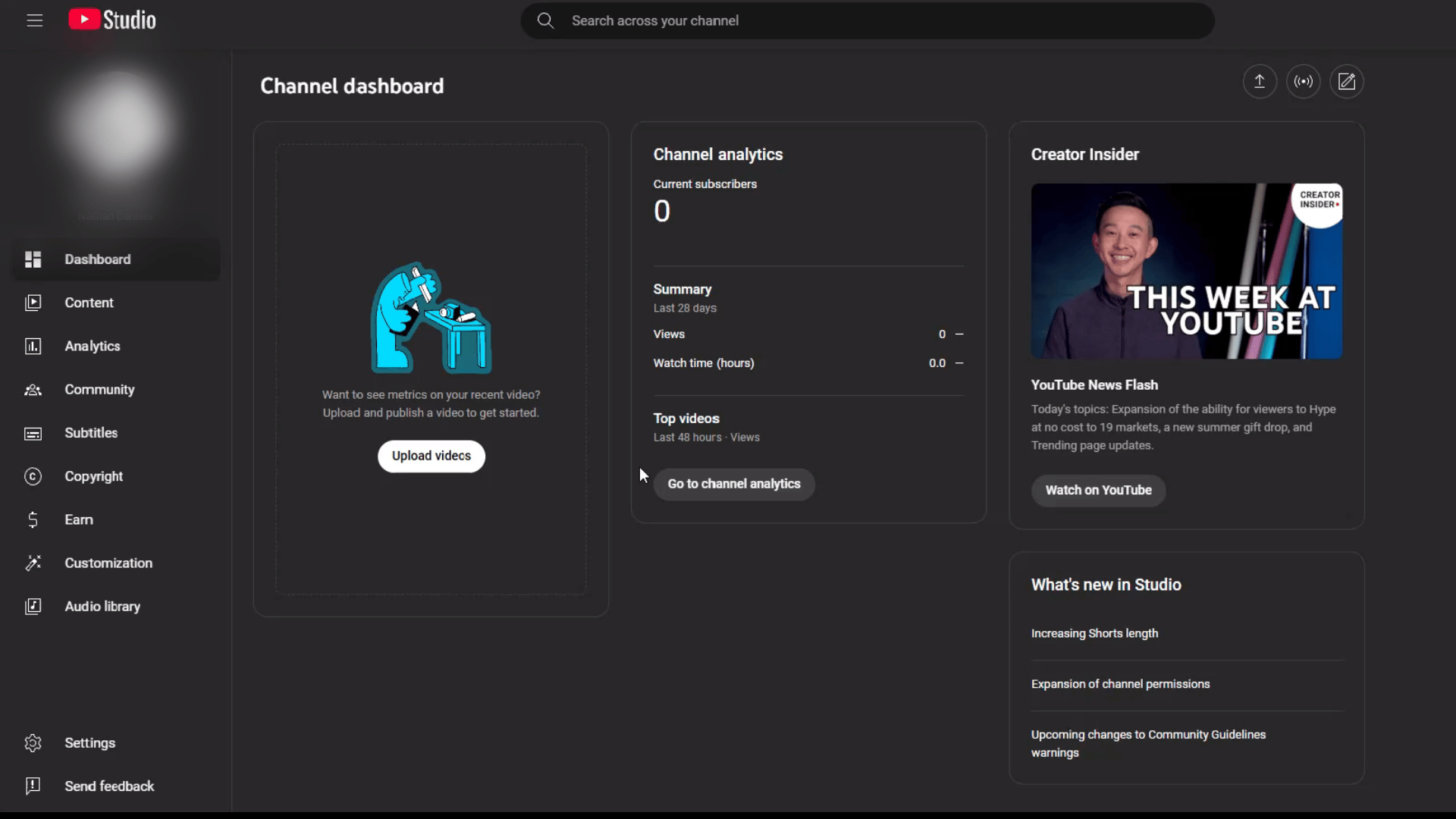Open Upcoming changes to Community Guidelines warnings

1148,743
